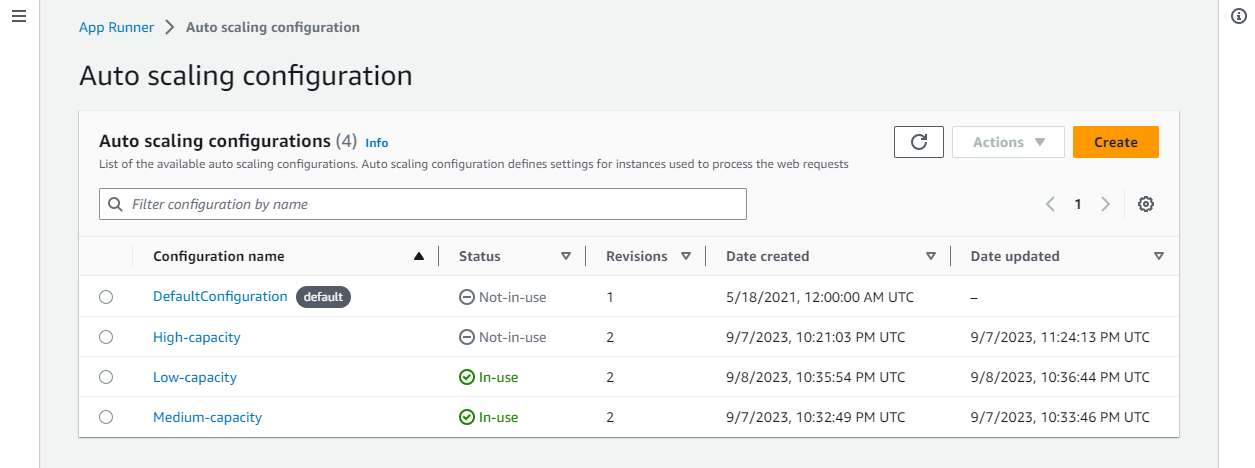Click the Create button
This screenshot has width=1255, height=468.
point(1115,142)
